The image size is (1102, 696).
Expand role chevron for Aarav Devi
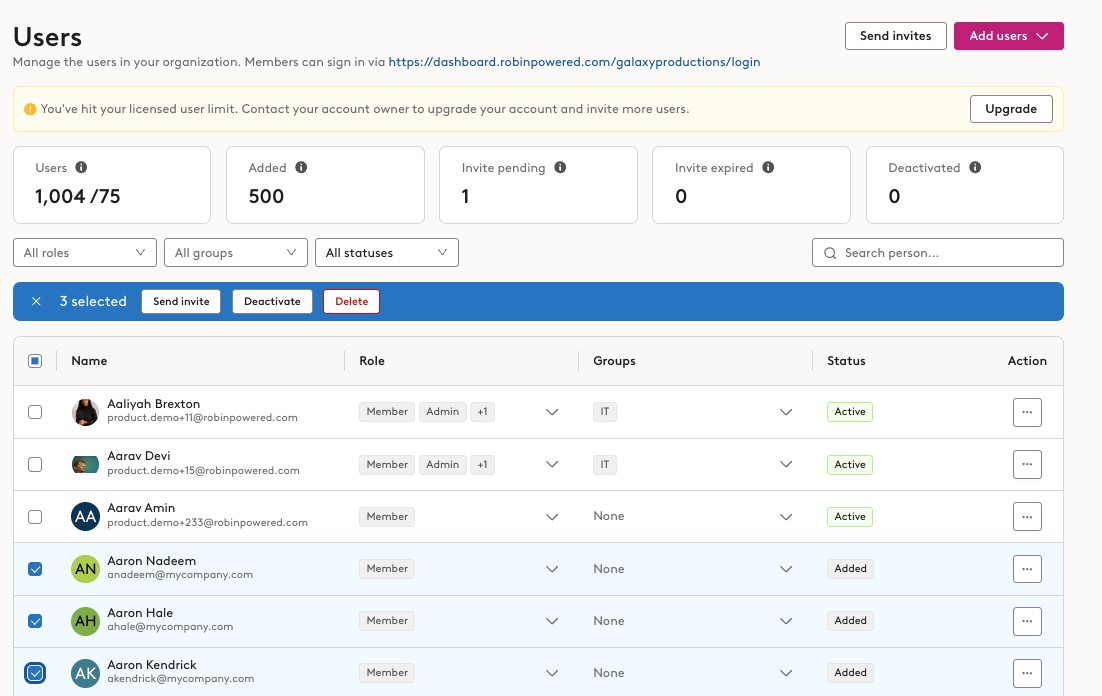coord(552,465)
